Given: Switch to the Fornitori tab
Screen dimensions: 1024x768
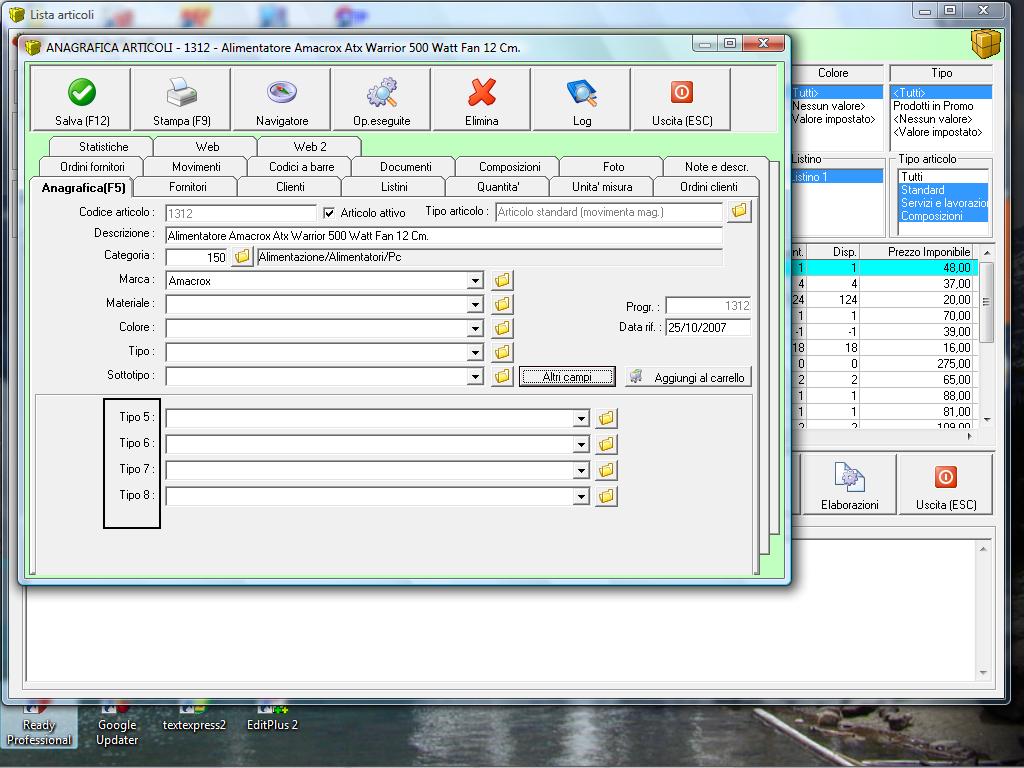Looking at the screenshot, I should pos(187,187).
